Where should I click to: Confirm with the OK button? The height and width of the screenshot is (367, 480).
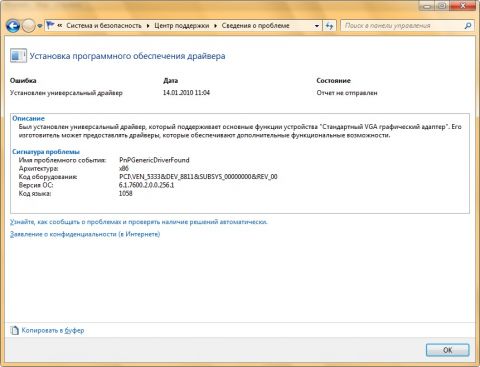click(x=447, y=350)
